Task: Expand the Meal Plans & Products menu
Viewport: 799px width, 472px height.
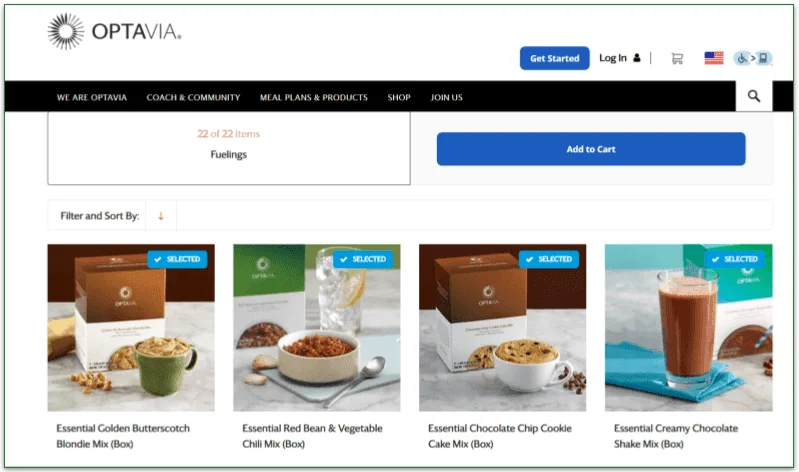Action: (x=313, y=97)
